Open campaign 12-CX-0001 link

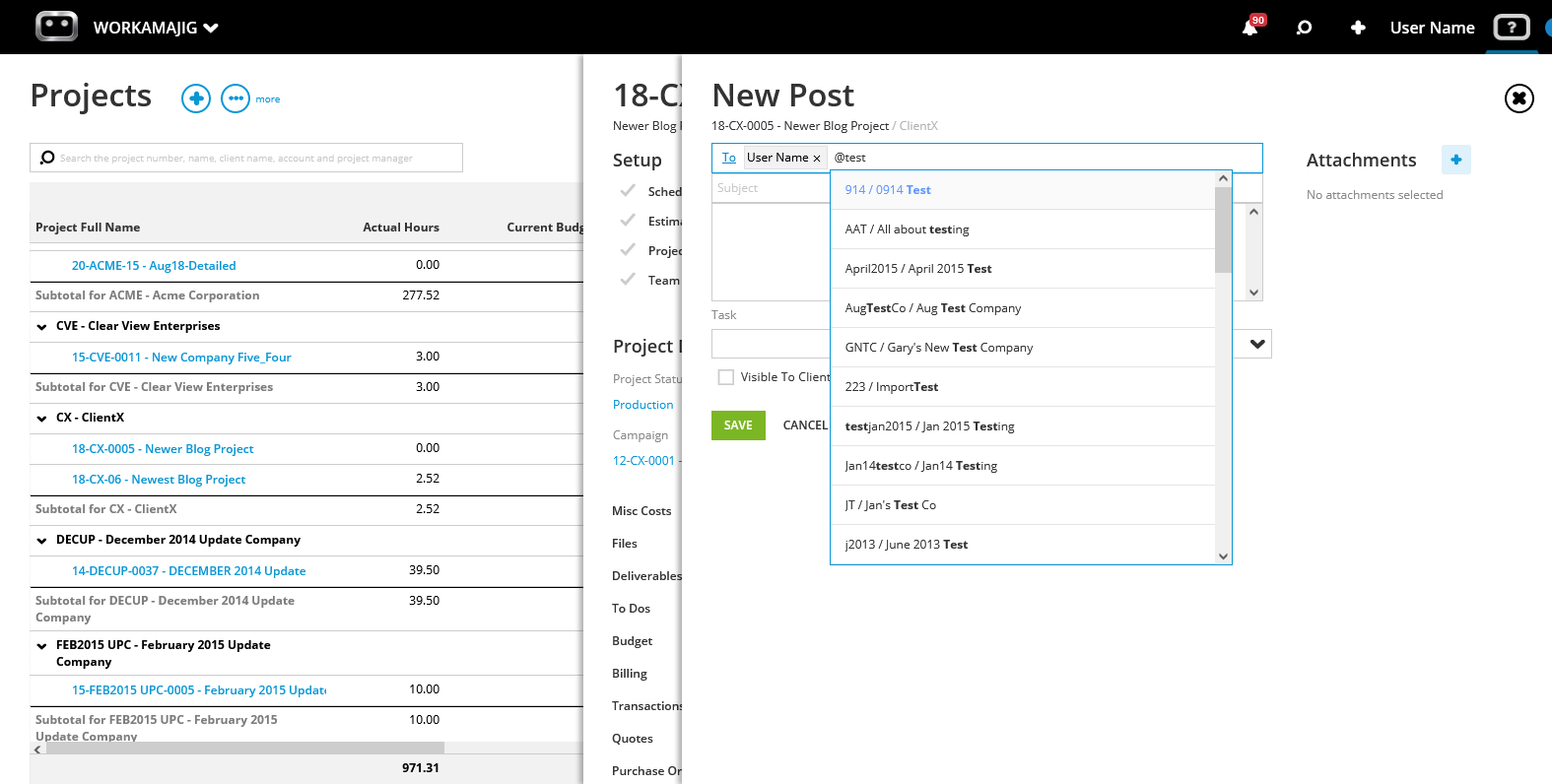tap(646, 461)
